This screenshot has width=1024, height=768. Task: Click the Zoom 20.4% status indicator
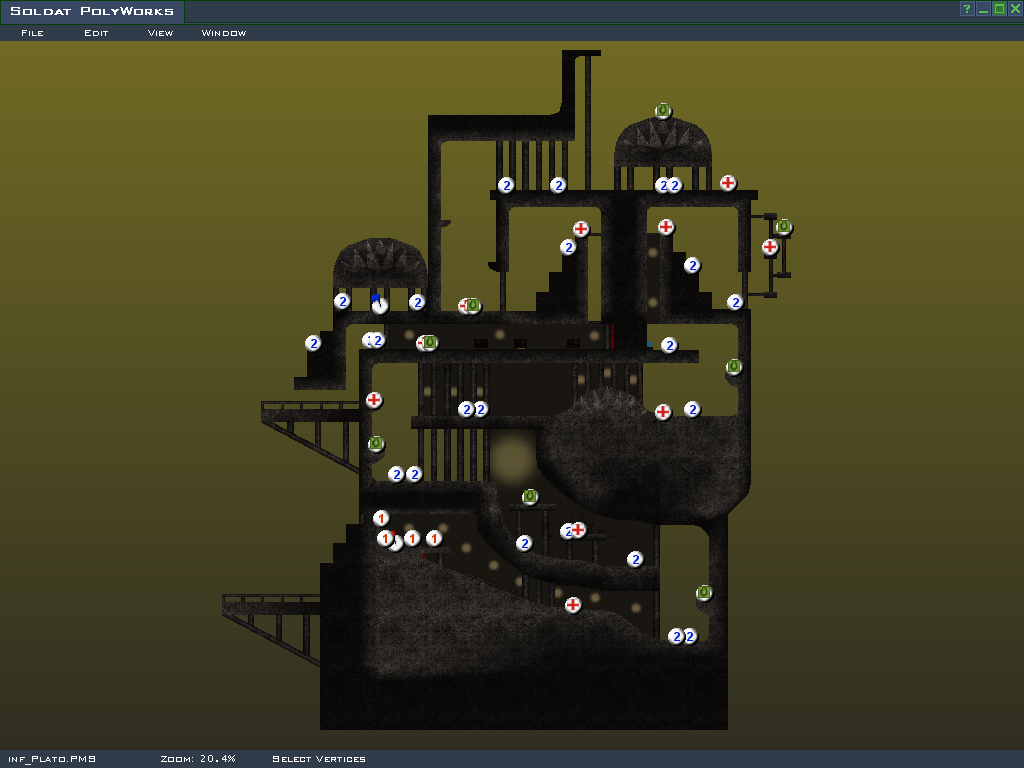tap(198, 759)
